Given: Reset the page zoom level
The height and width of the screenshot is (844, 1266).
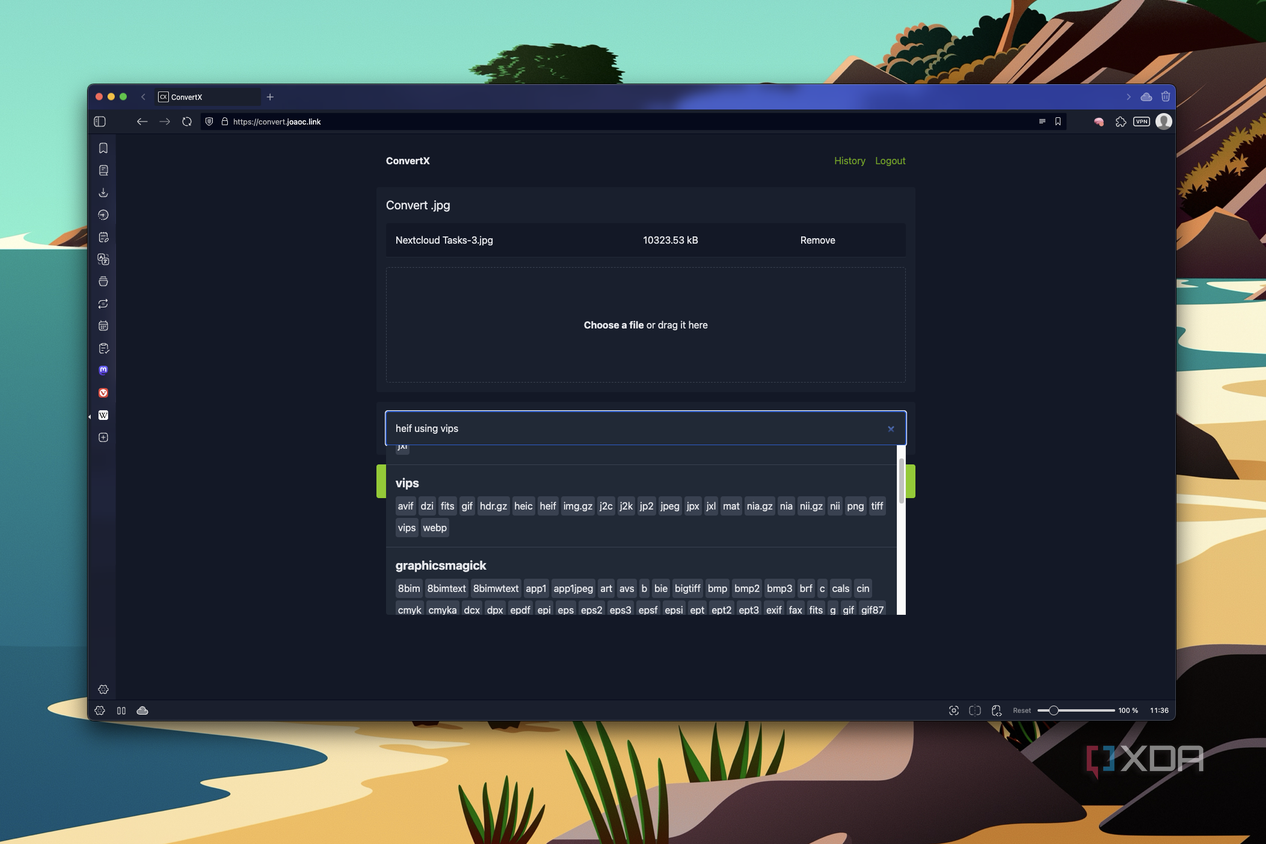Looking at the screenshot, I should click(1022, 710).
